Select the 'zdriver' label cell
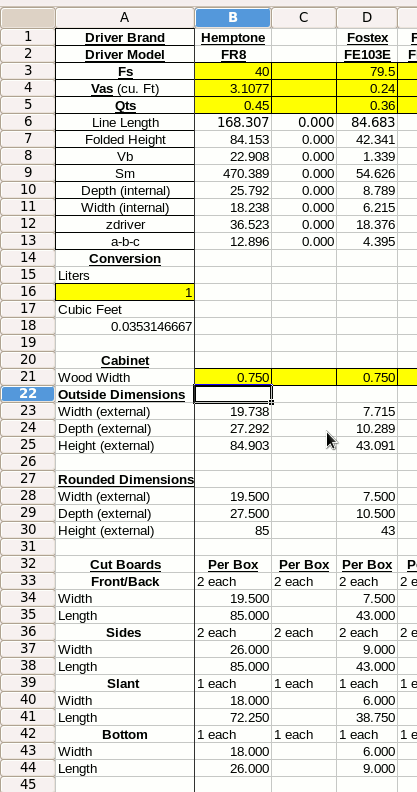This screenshot has width=417, height=792. point(125,224)
